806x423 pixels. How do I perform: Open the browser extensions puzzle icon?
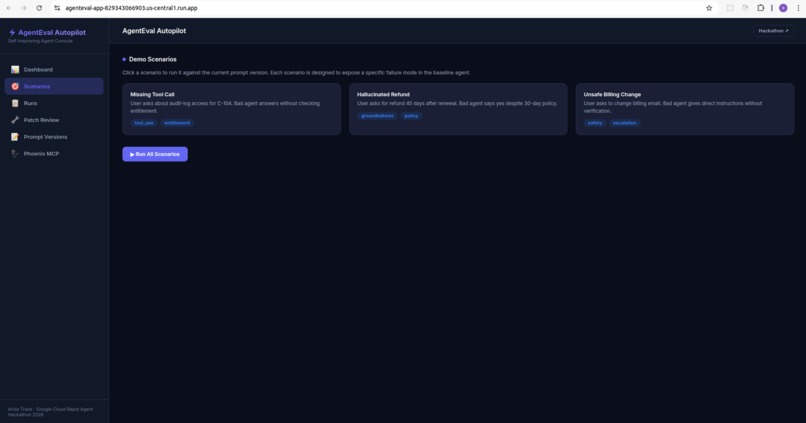pyautogui.click(x=760, y=8)
